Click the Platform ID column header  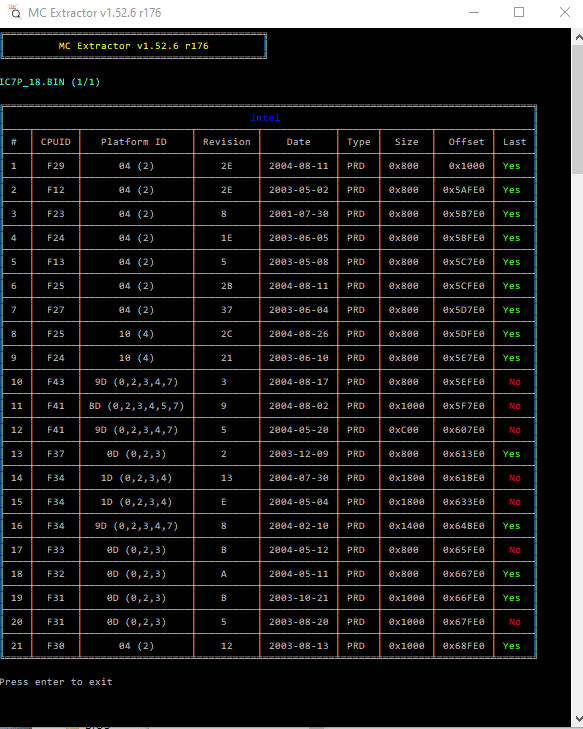tap(134, 142)
